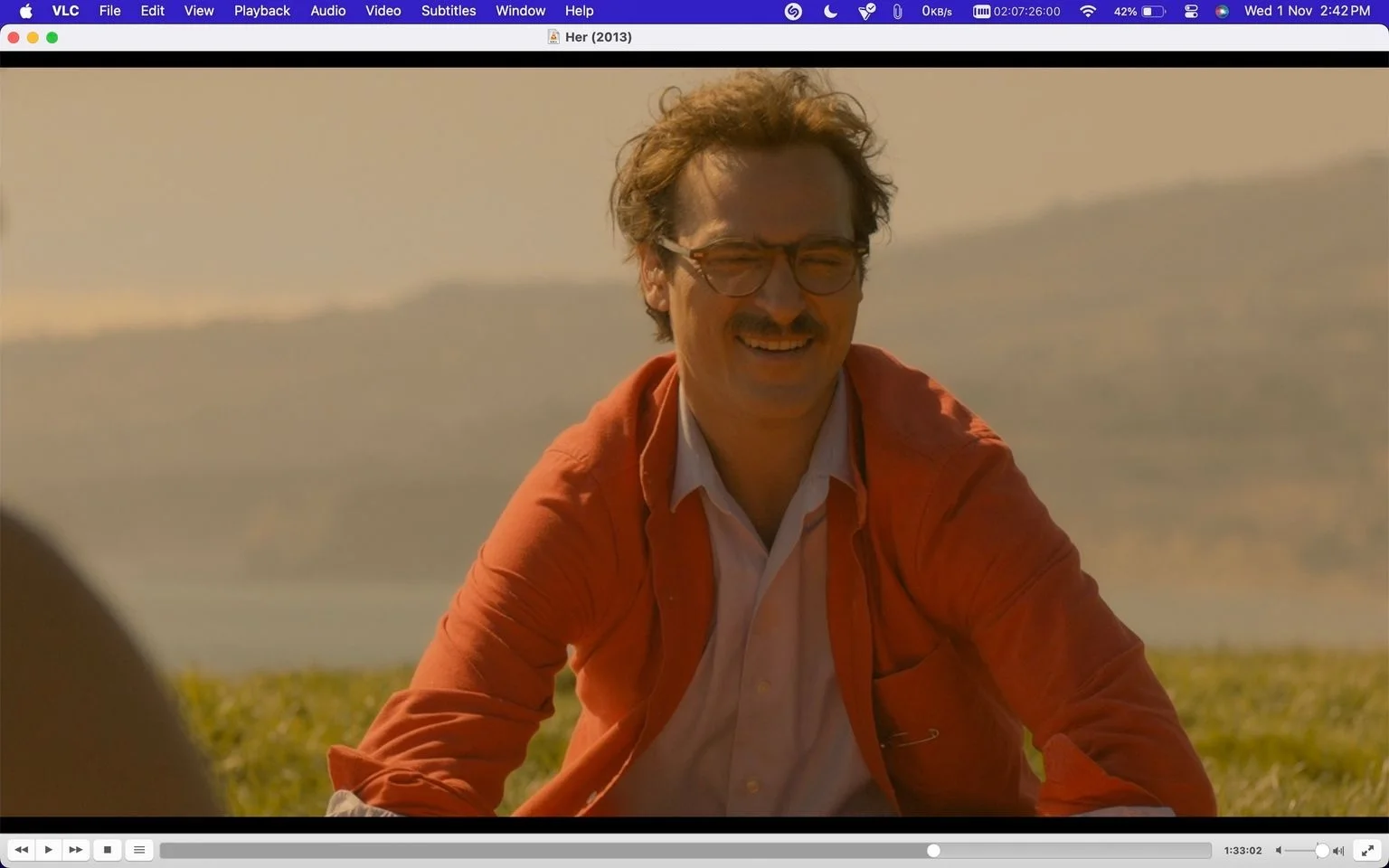The image size is (1389, 868).
Task: Click the rewind playback button
Action: coord(21,850)
